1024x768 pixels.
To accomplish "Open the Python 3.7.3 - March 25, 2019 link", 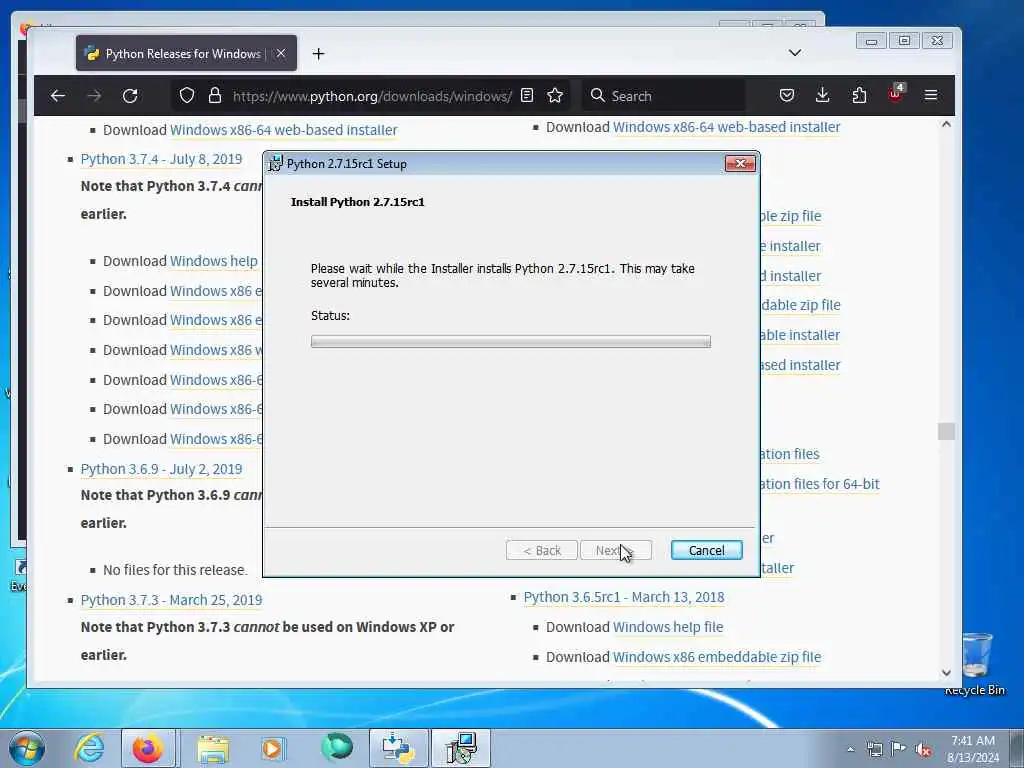I will 171,600.
